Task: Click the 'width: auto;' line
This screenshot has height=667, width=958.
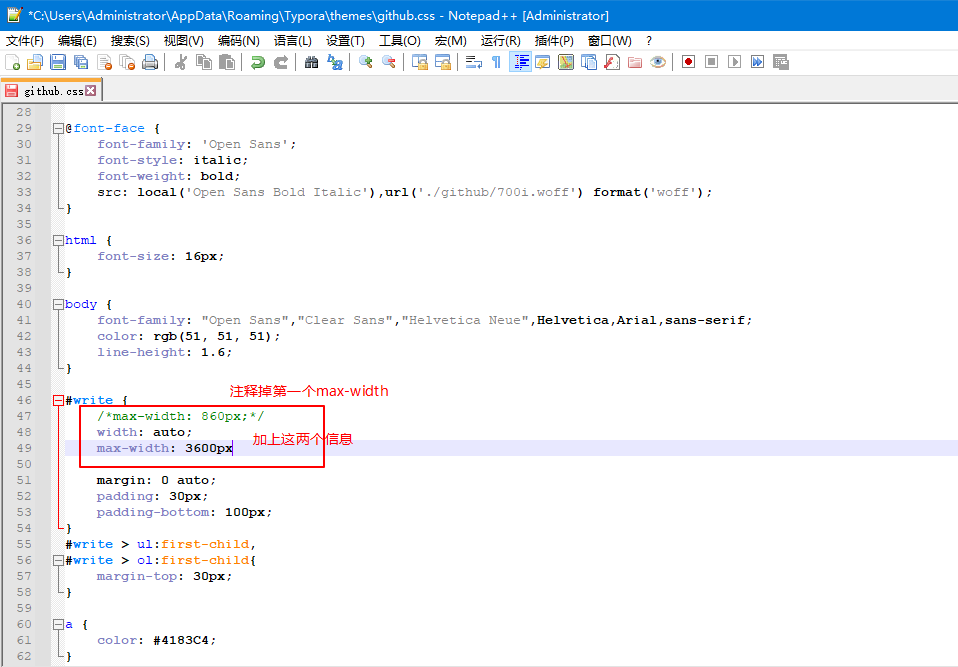Action: (144, 432)
